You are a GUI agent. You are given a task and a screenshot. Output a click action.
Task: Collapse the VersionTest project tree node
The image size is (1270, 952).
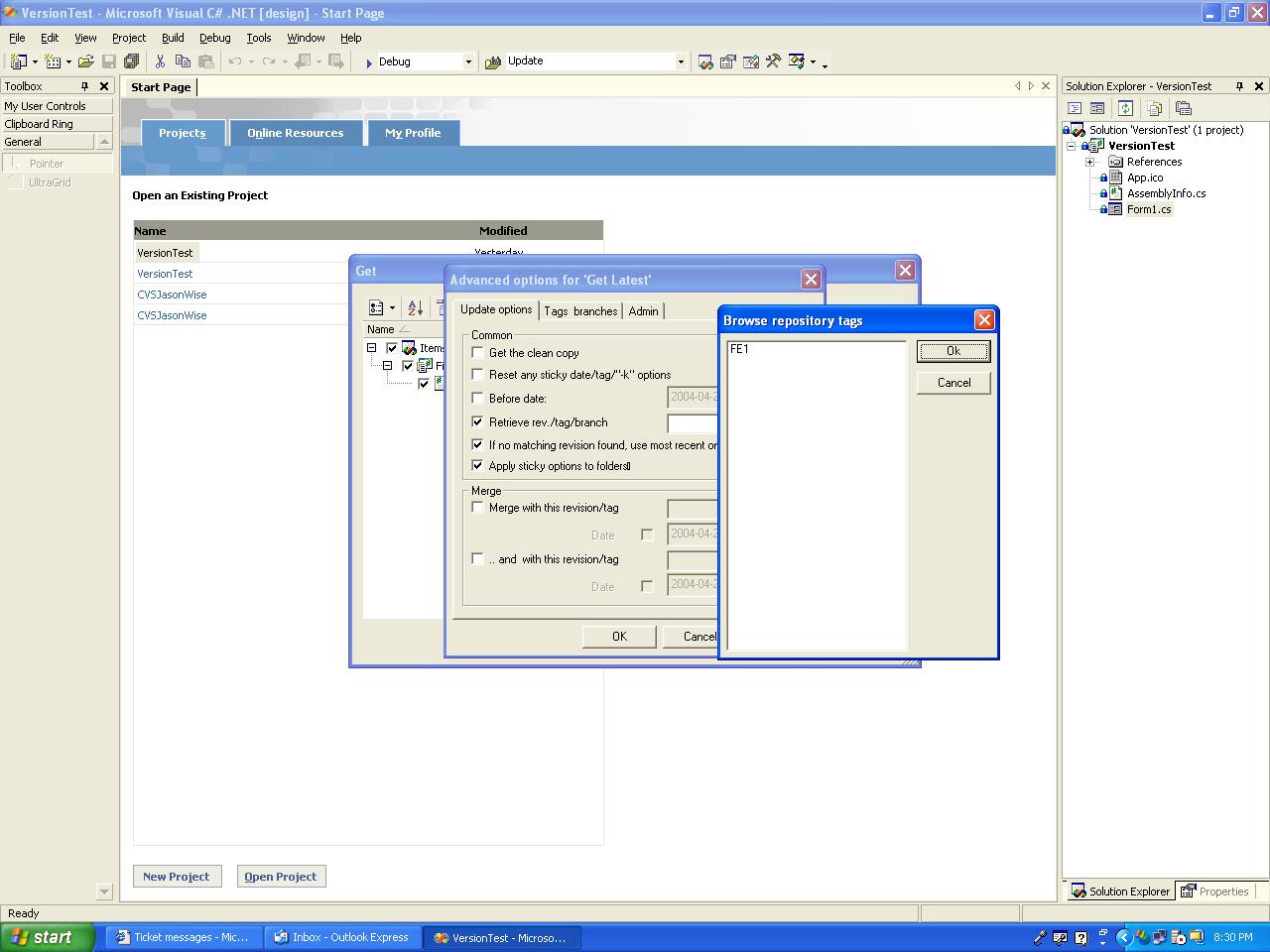coord(1072,146)
